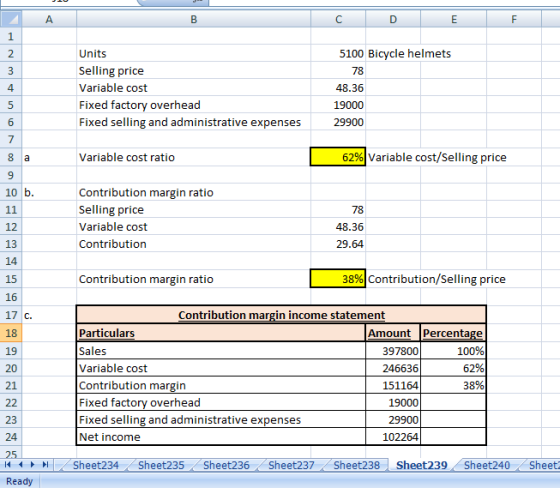The height and width of the screenshot is (488, 560).
Task: Click the Bicycle helmets cell
Action: (409, 54)
